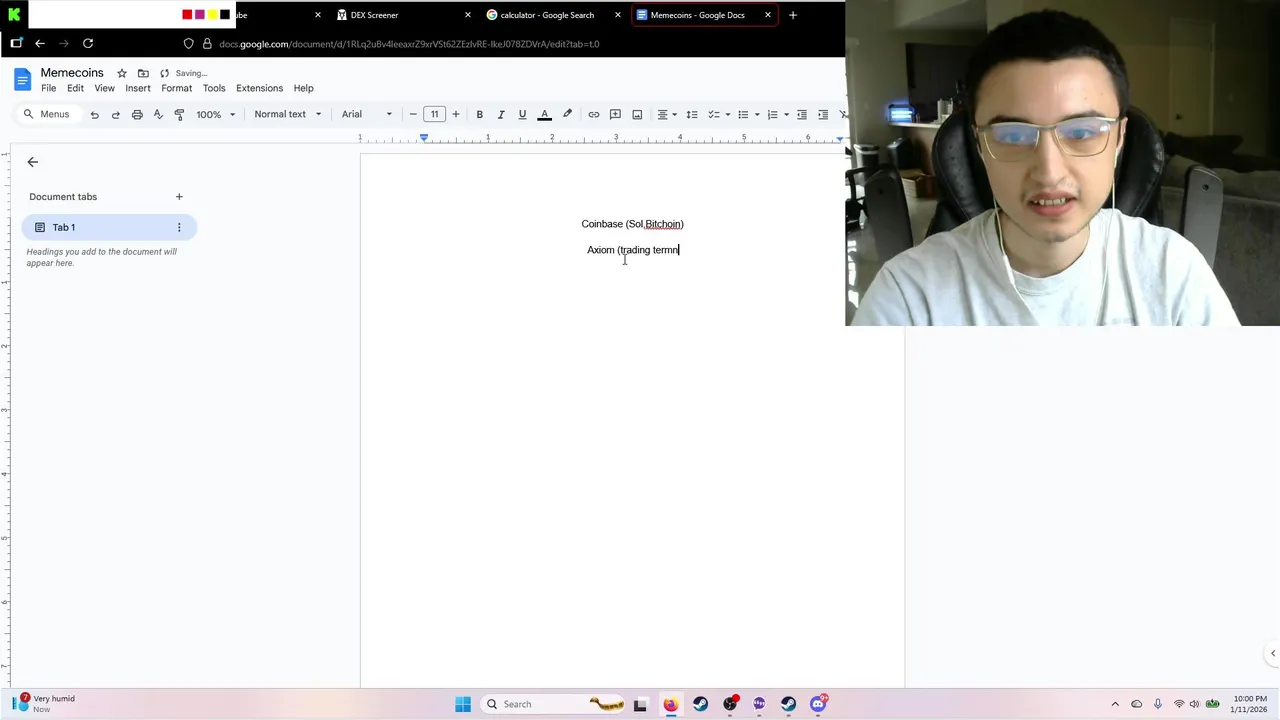Select Tab 1 in the sidebar

point(109,227)
